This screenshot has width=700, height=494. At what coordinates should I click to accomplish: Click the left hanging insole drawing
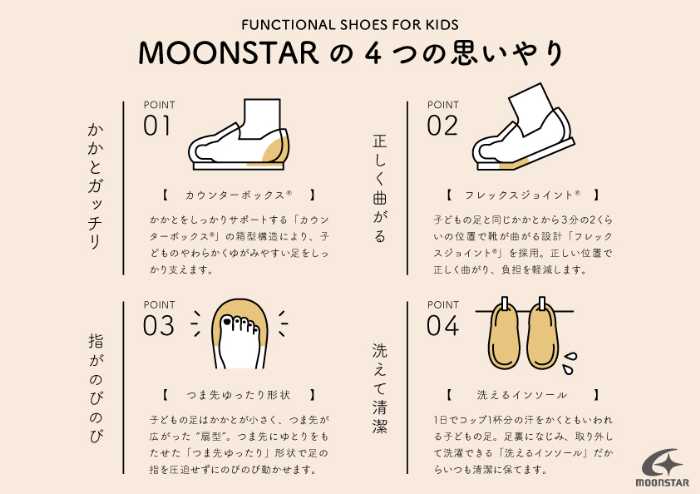tap(505, 333)
